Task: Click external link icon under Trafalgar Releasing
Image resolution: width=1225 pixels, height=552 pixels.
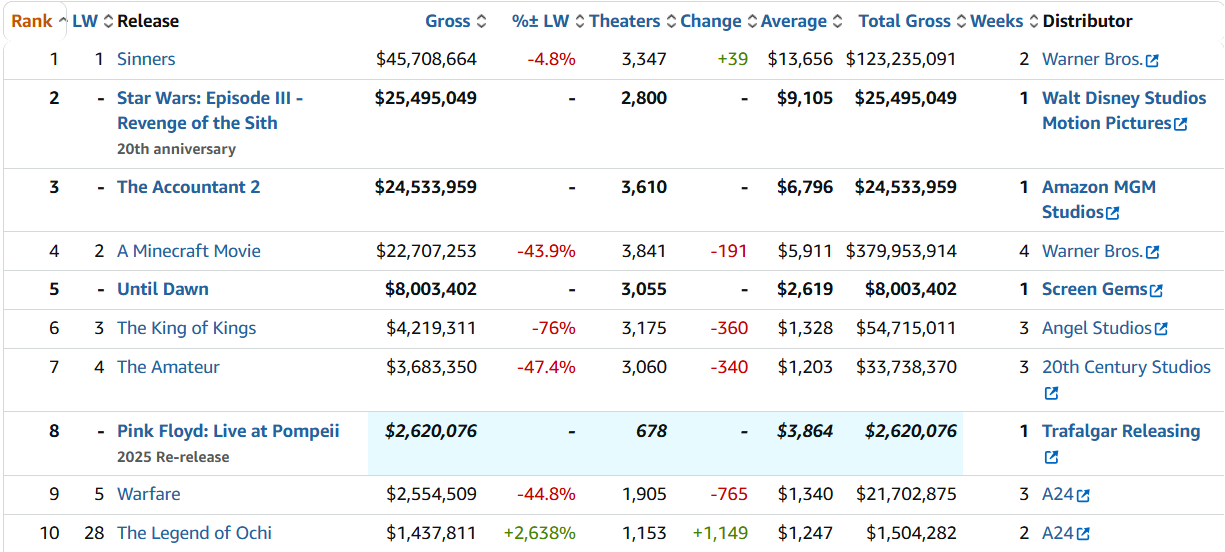Action: click(1051, 458)
